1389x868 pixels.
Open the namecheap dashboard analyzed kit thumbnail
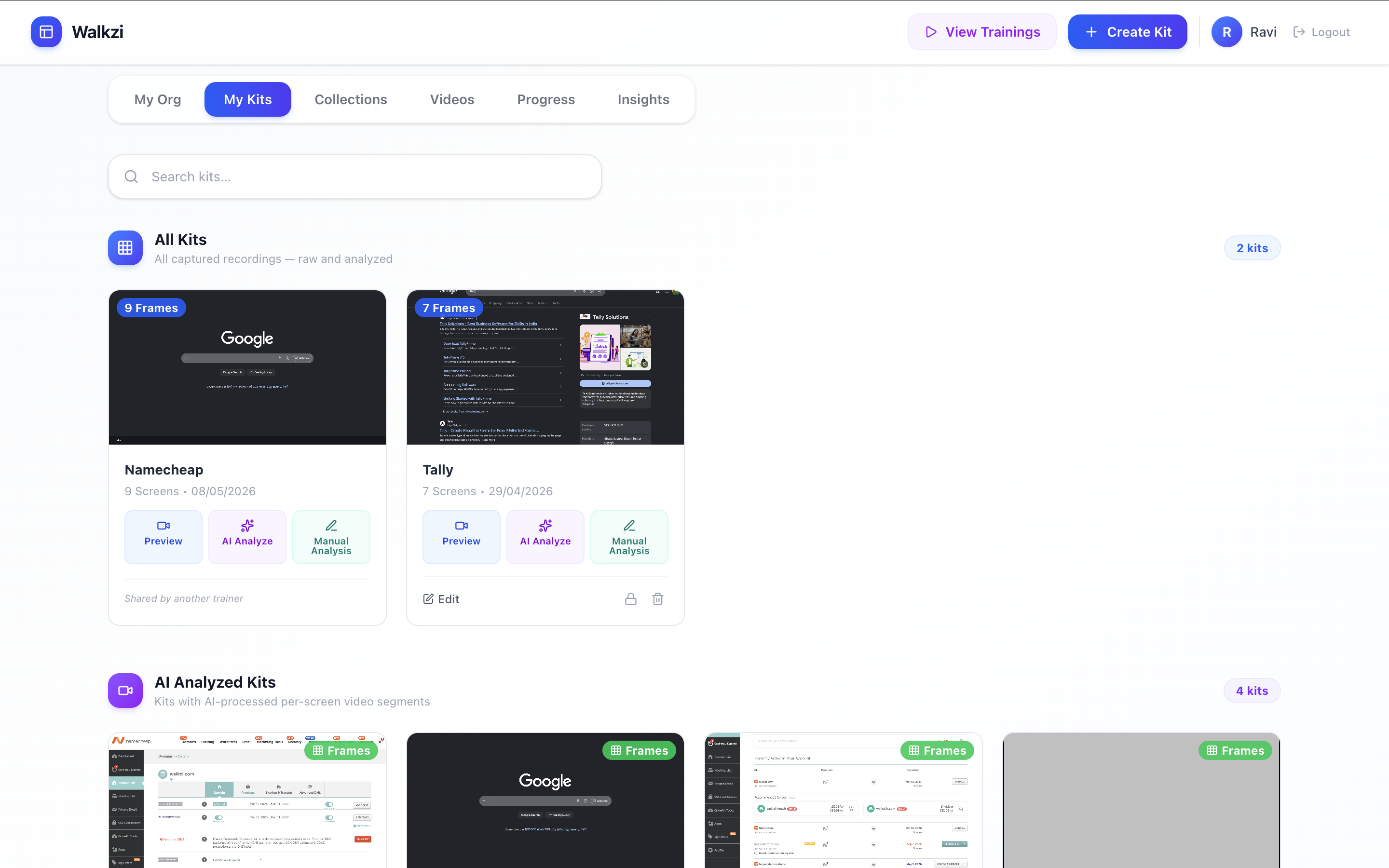(x=247, y=800)
